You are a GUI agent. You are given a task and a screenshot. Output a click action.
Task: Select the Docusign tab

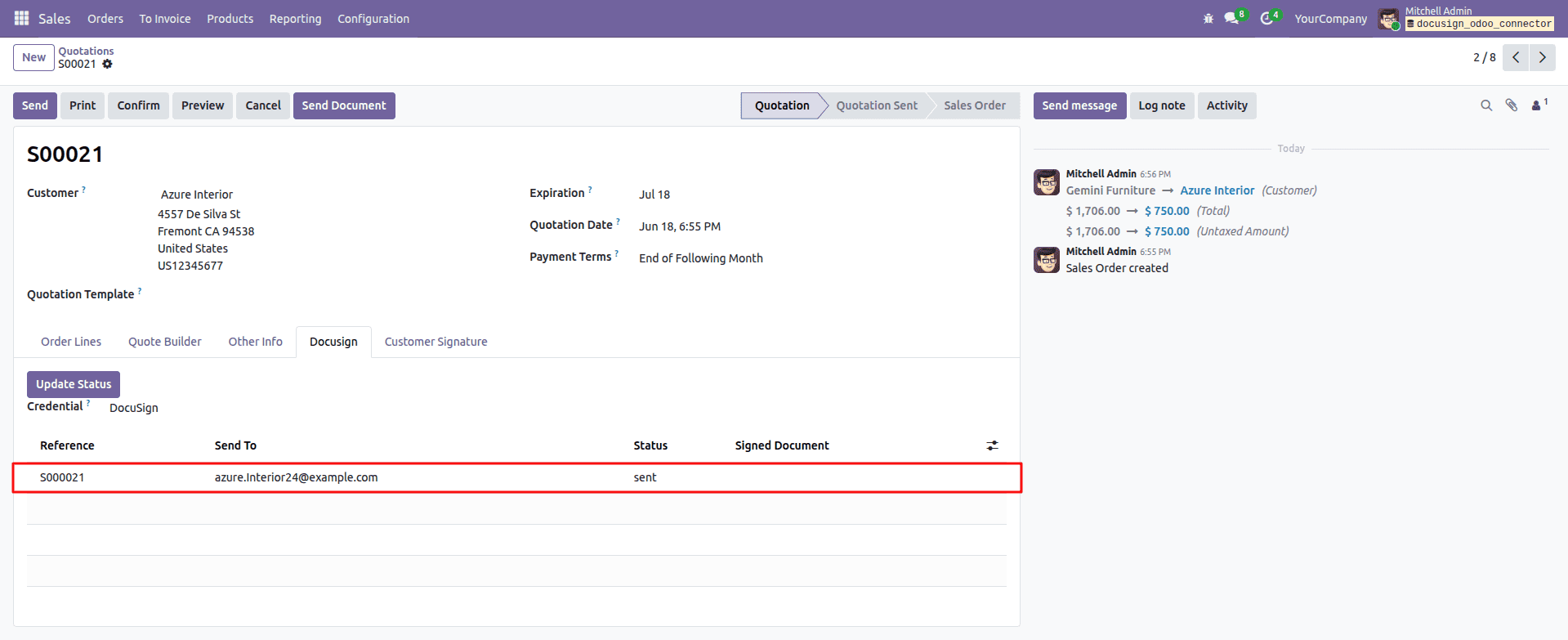pos(333,342)
